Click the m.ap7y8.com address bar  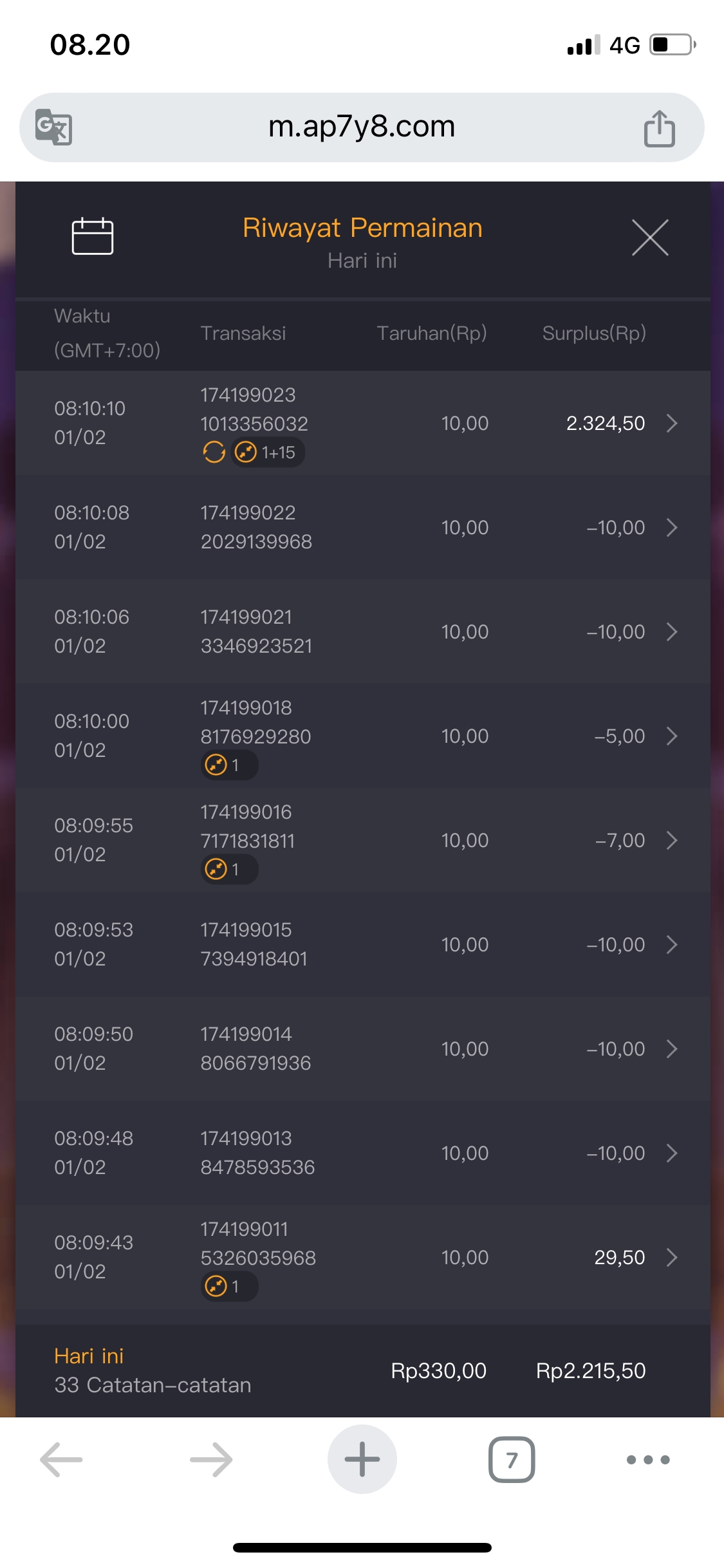[x=362, y=127]
